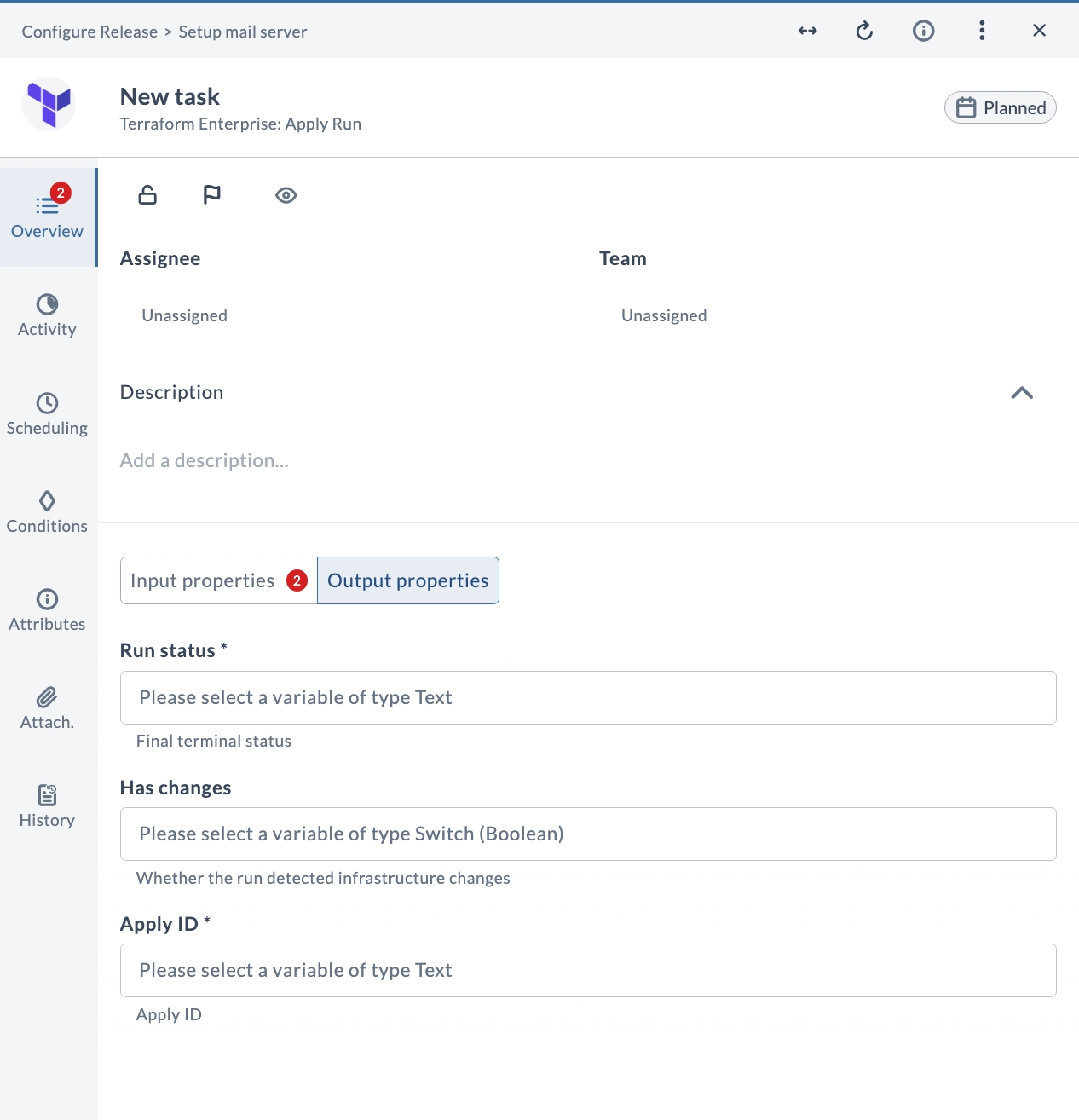Edit the New task title

coord(170,96)
